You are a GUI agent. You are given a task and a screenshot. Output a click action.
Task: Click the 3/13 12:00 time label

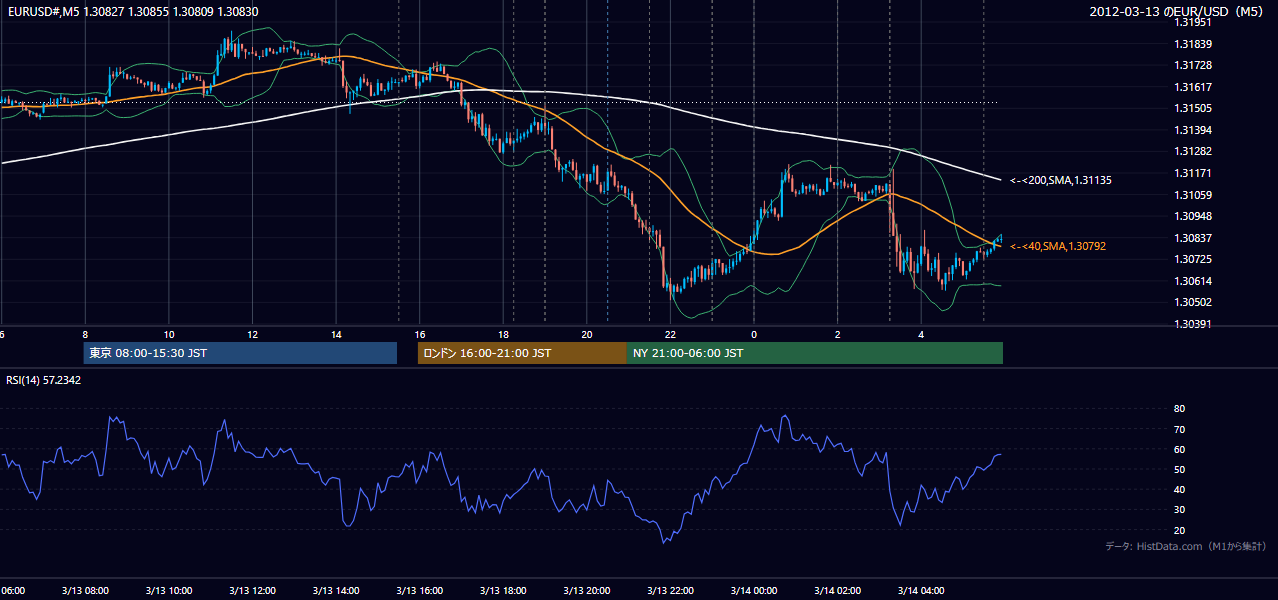tap(251, 590)
